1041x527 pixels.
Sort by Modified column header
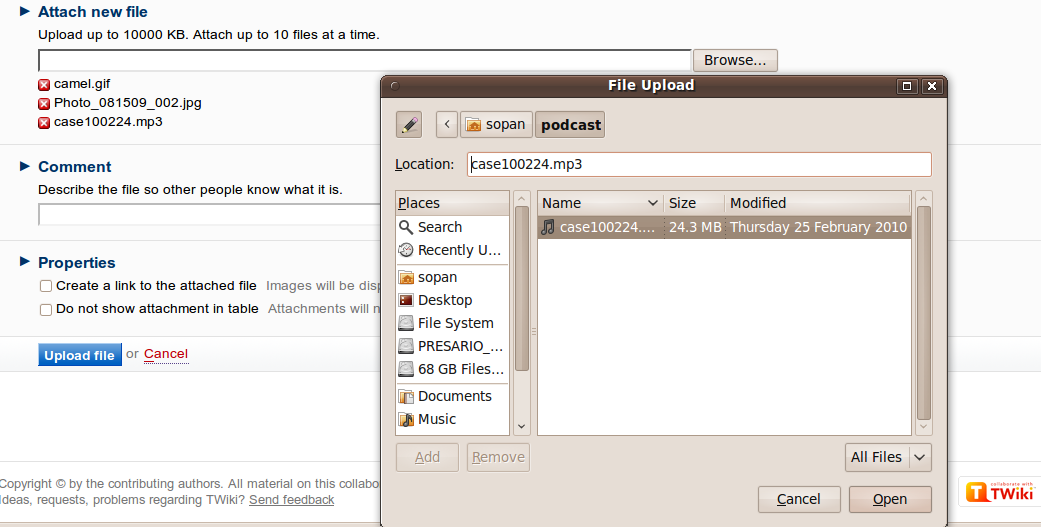817,203
